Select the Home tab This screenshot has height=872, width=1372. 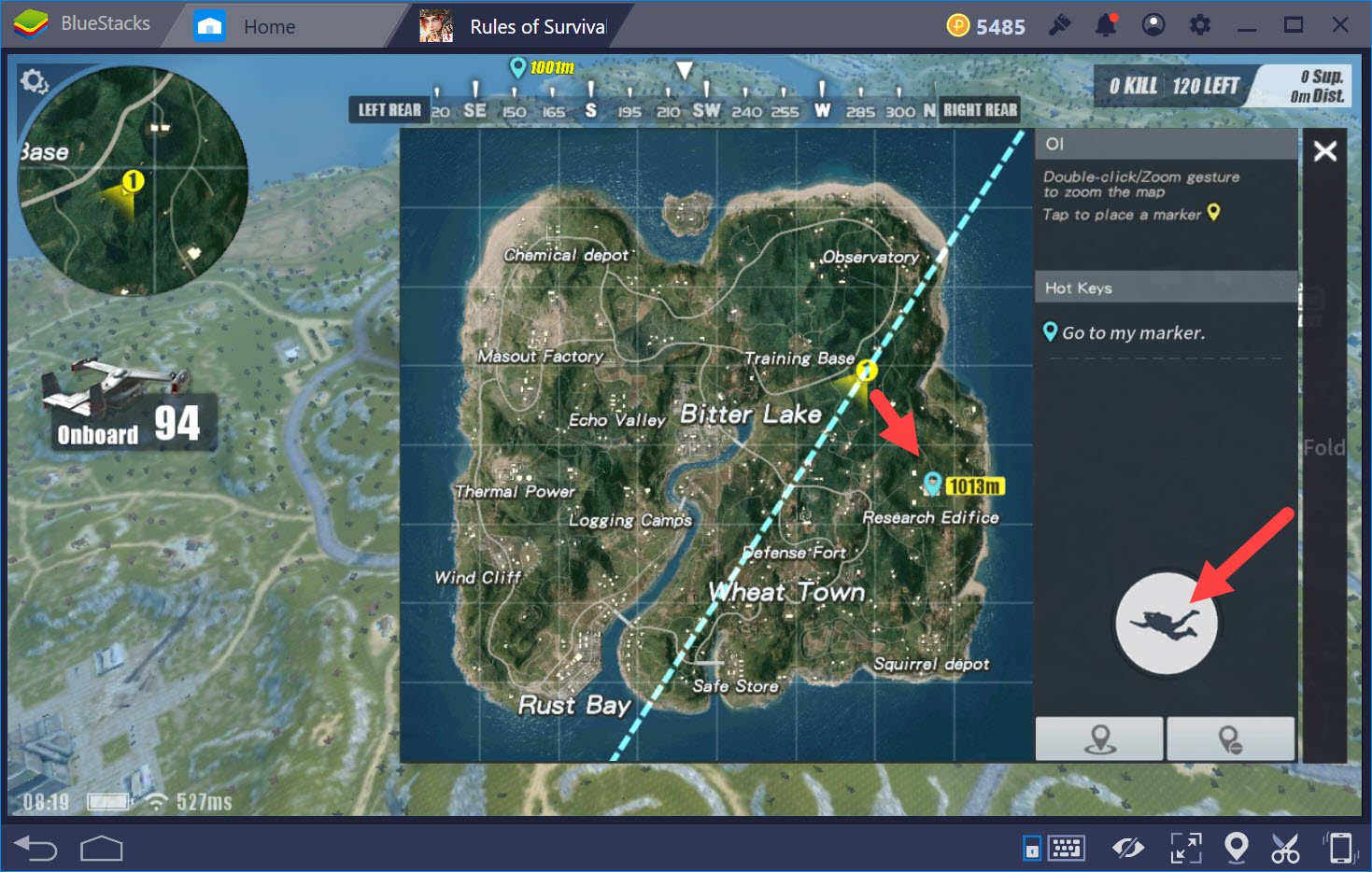[x=269, y=27]
